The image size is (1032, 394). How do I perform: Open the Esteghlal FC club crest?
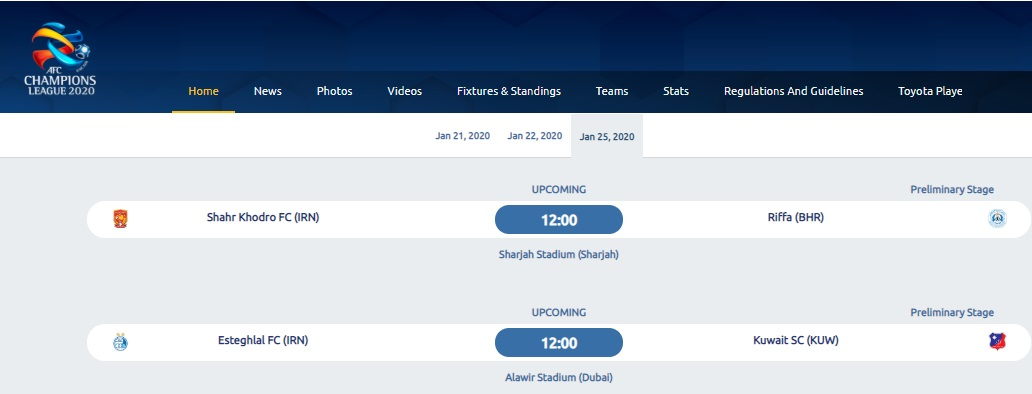(x=120, y=342)
